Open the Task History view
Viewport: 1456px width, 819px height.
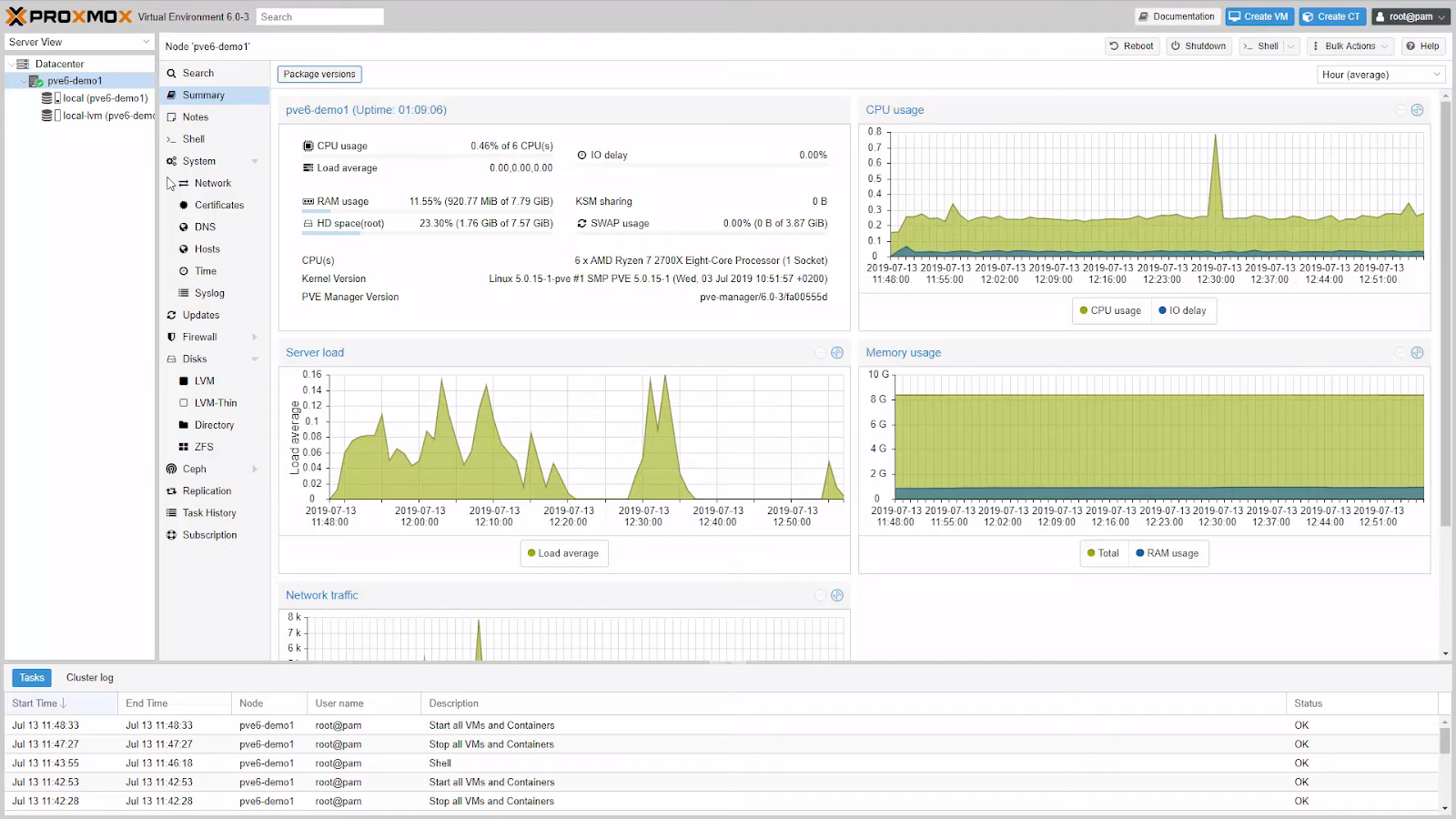coord(209,512)
